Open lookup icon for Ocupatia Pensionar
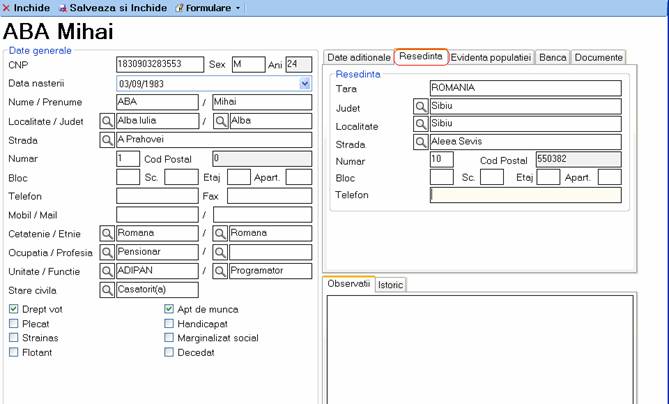 tap(107, 252)
